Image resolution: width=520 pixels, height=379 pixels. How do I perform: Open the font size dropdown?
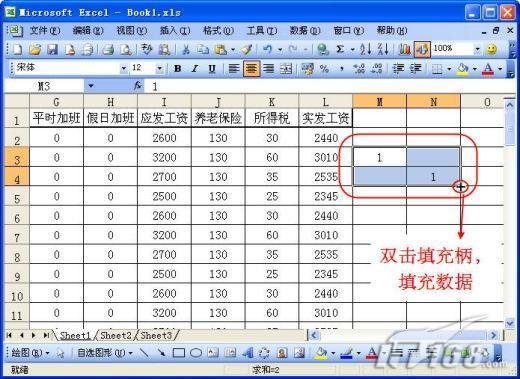160,68
